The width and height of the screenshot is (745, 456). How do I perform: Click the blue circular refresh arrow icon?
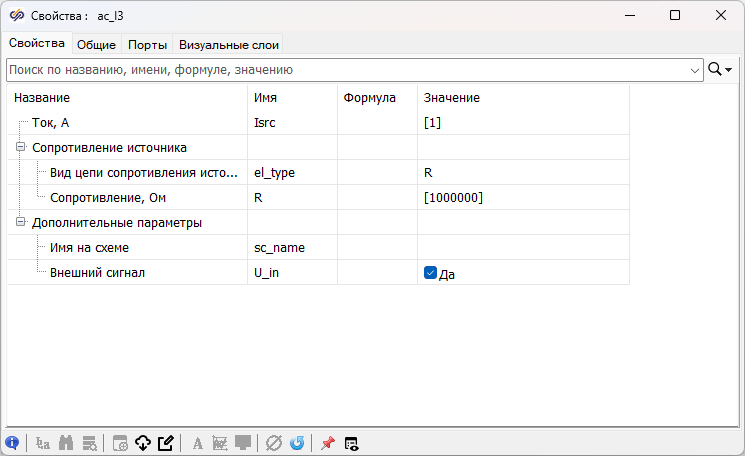(297, 443)
